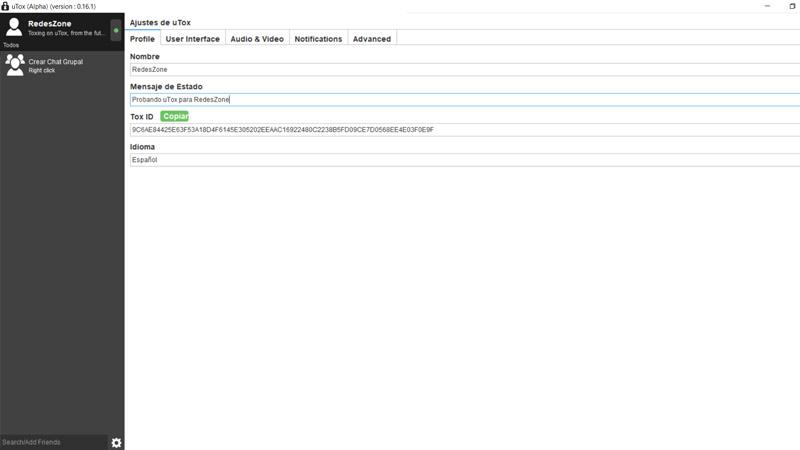Maximize the uTox window
Viewport: 800px width, 450px height.
coord(792,6)
